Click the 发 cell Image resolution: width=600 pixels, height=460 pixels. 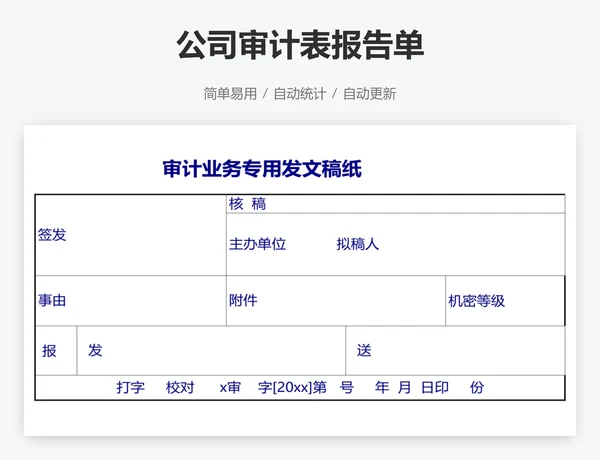(211, 351)
